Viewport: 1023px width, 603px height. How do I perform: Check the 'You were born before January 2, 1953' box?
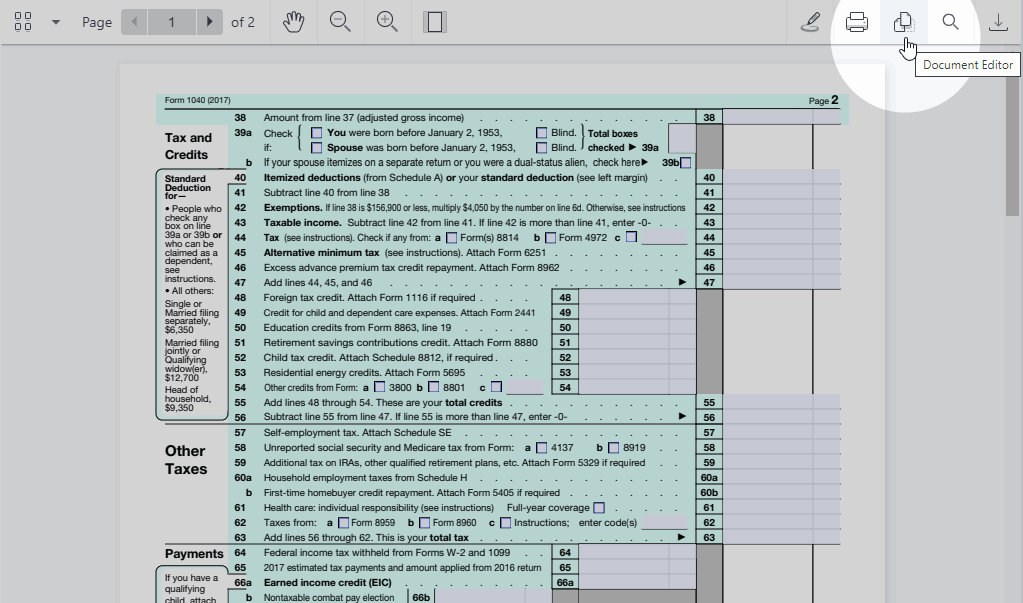[317, 133]
